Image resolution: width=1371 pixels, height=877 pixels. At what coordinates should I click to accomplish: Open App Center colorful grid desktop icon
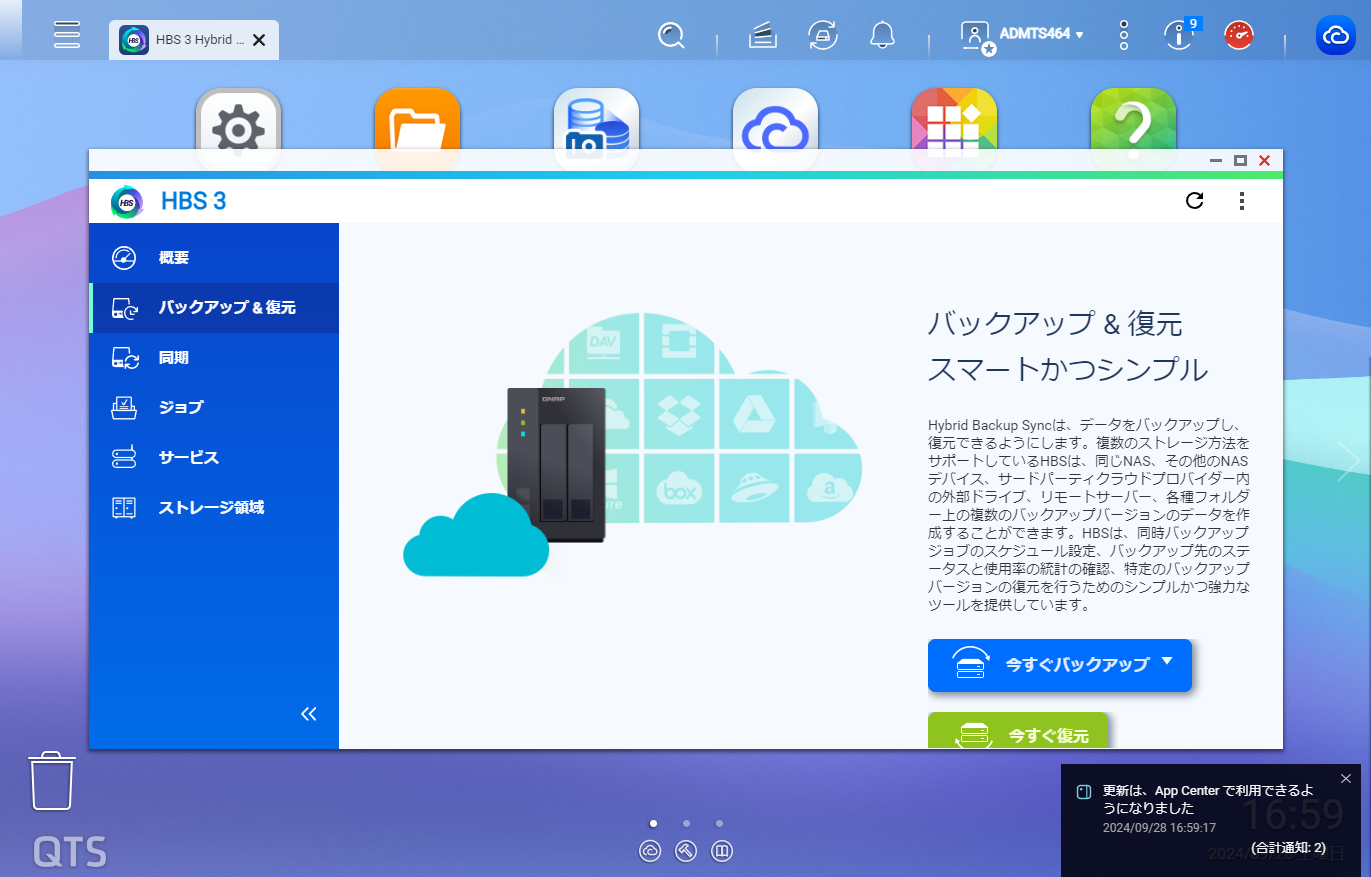point(954,120)
